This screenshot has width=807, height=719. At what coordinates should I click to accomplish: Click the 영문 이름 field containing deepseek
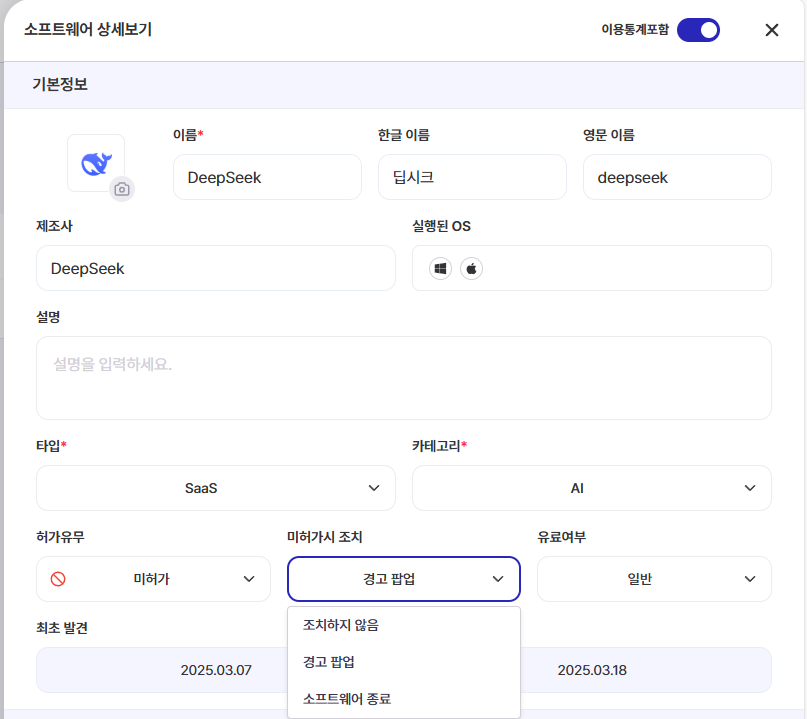677,177
